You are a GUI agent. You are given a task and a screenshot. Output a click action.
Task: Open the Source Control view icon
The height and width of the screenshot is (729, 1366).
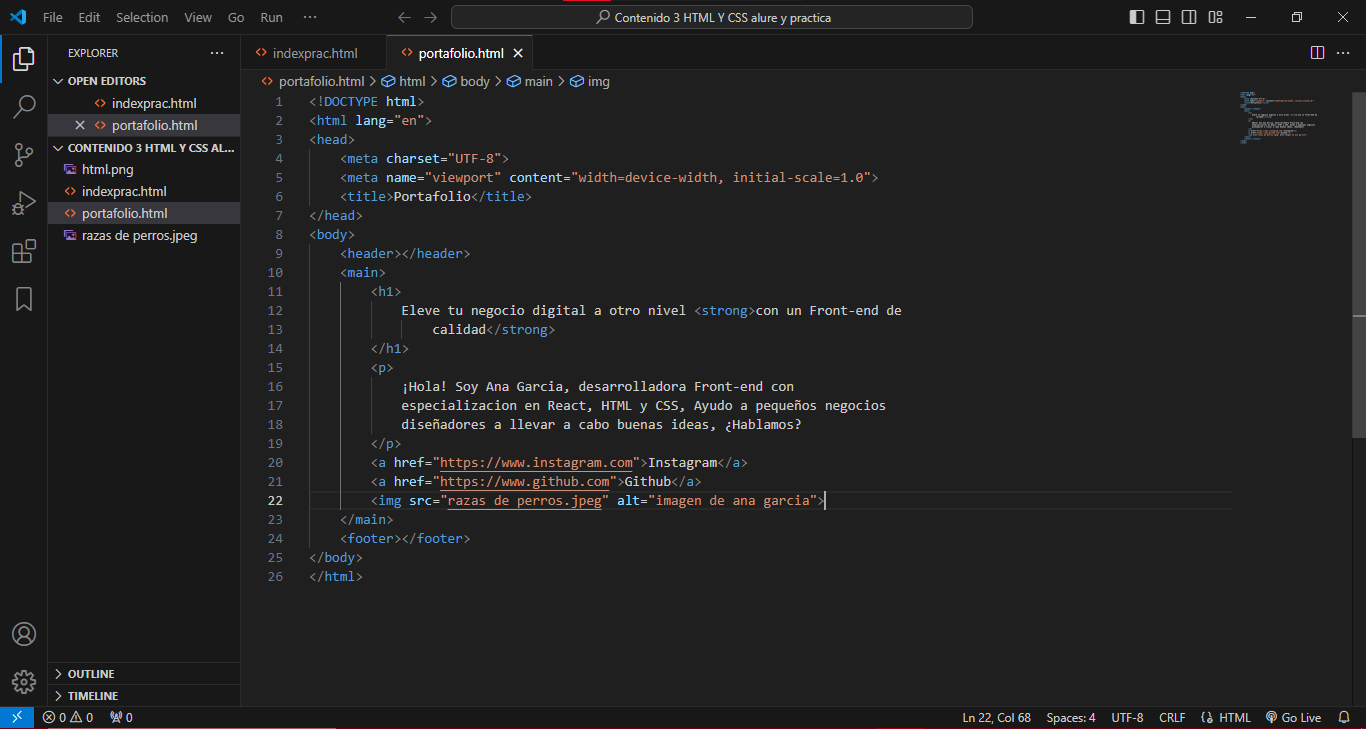[x=24, y=155]
